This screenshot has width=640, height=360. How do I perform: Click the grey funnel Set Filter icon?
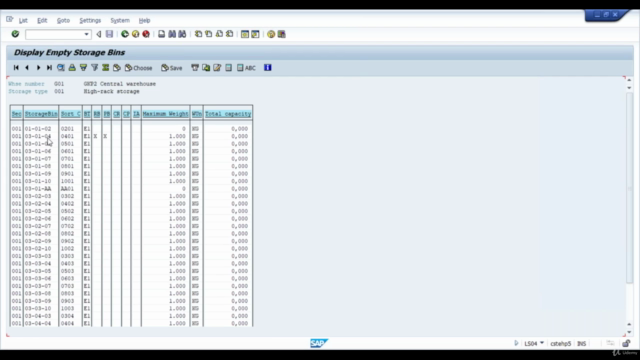tap(94, 68)
